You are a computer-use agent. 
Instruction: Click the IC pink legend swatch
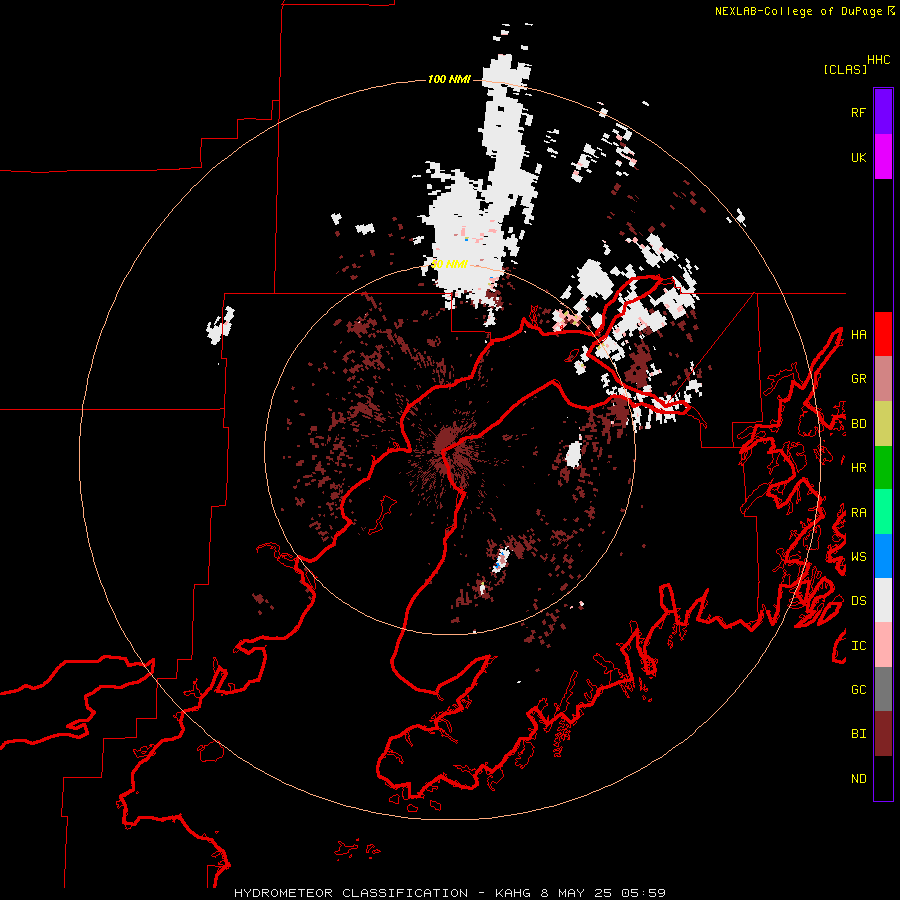tap(883, 646)
